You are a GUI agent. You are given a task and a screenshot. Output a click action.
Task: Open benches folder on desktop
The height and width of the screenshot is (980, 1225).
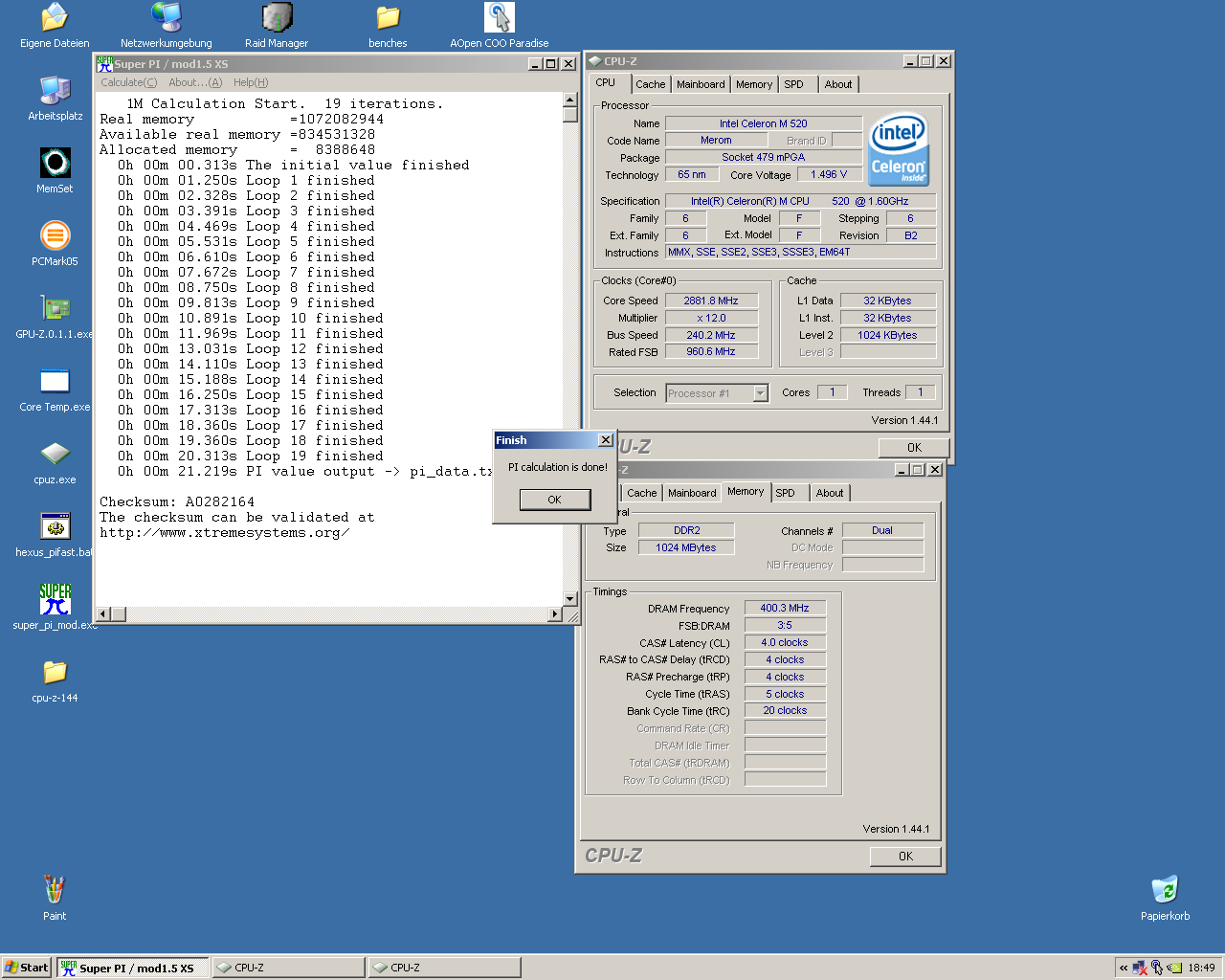pyautogui.click(x=388, y=26)
